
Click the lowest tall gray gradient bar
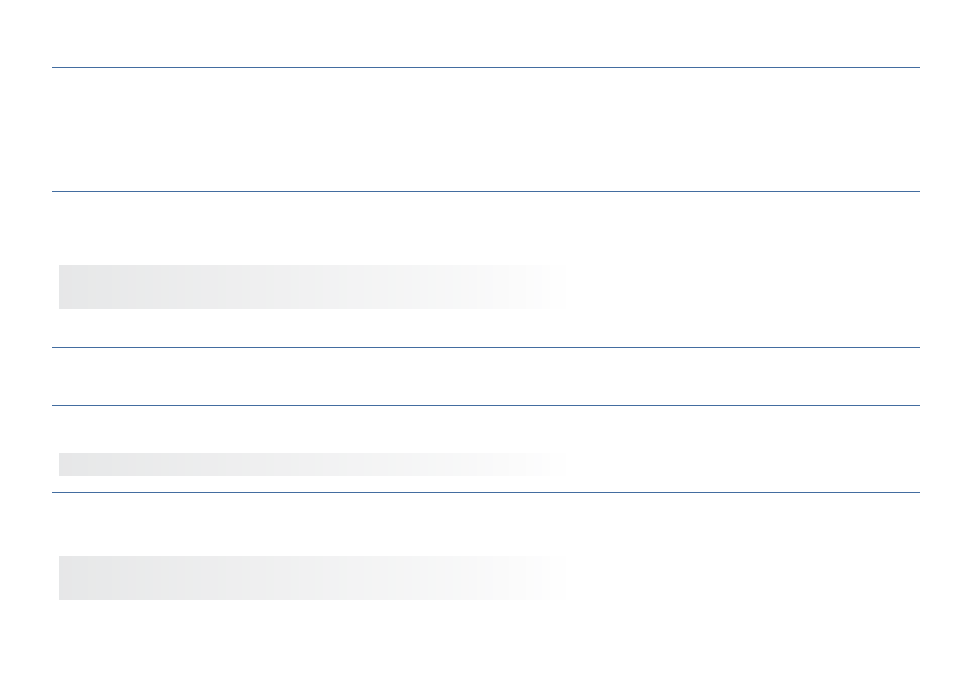point(313,578)
